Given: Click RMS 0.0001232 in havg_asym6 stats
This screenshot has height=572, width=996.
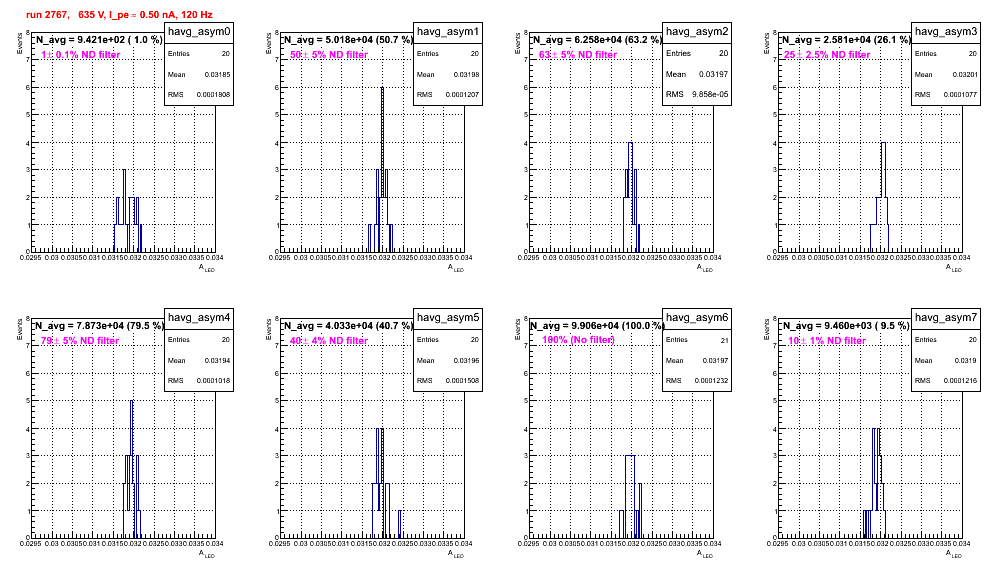Looking at the screenshot, I should coord(697,381).
